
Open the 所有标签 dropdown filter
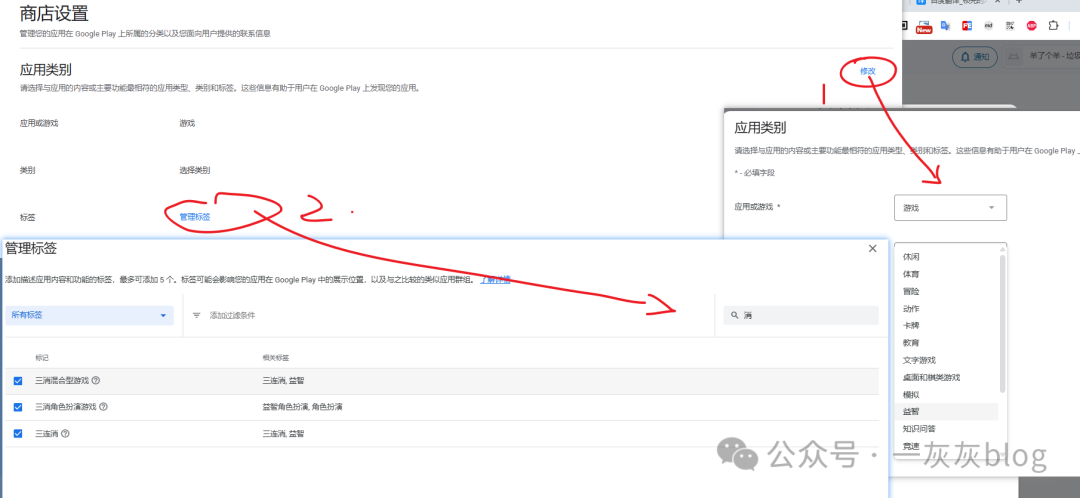(x=89, y=315)
